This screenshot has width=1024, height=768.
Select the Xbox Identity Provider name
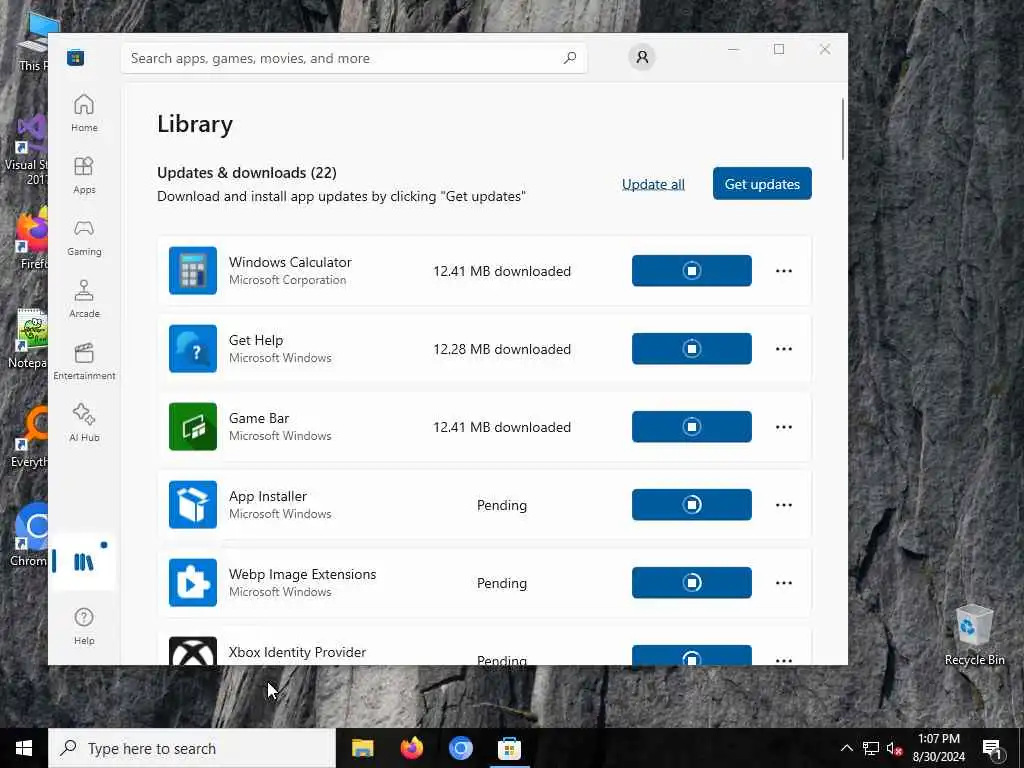pos(297,652)
